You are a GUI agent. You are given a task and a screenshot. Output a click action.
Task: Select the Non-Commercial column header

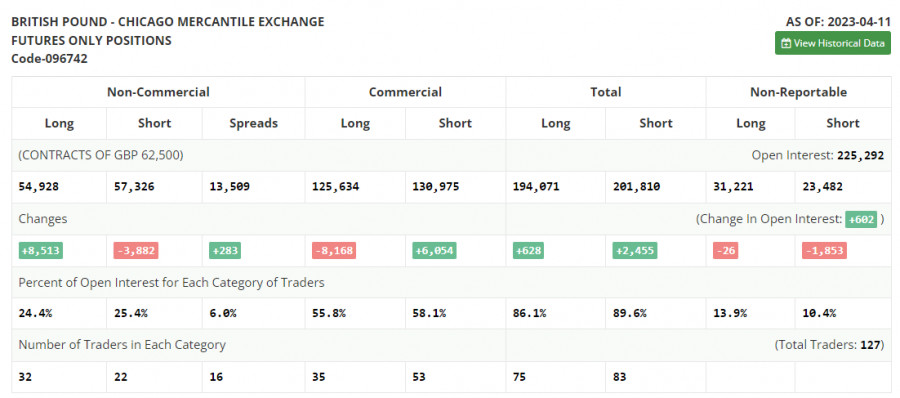158,92
